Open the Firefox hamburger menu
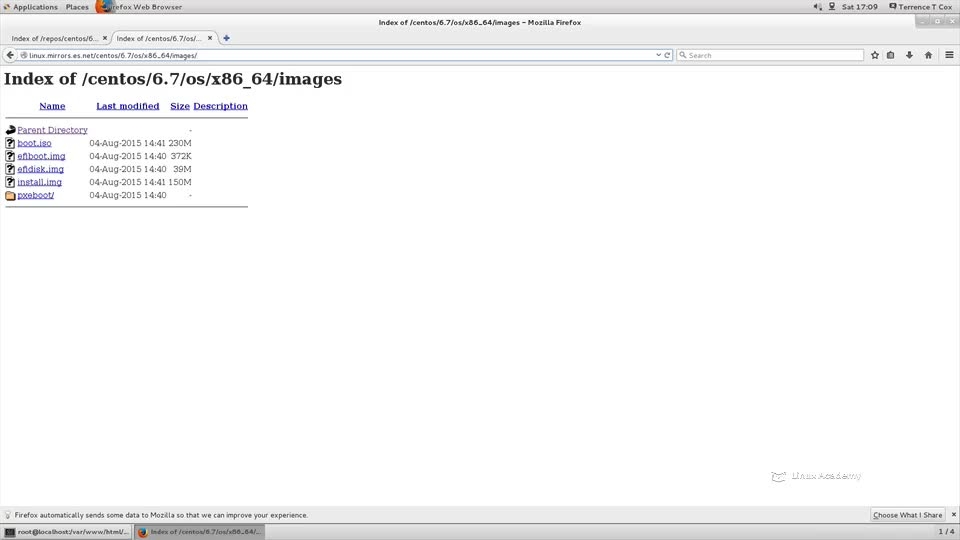 [949, 55]
